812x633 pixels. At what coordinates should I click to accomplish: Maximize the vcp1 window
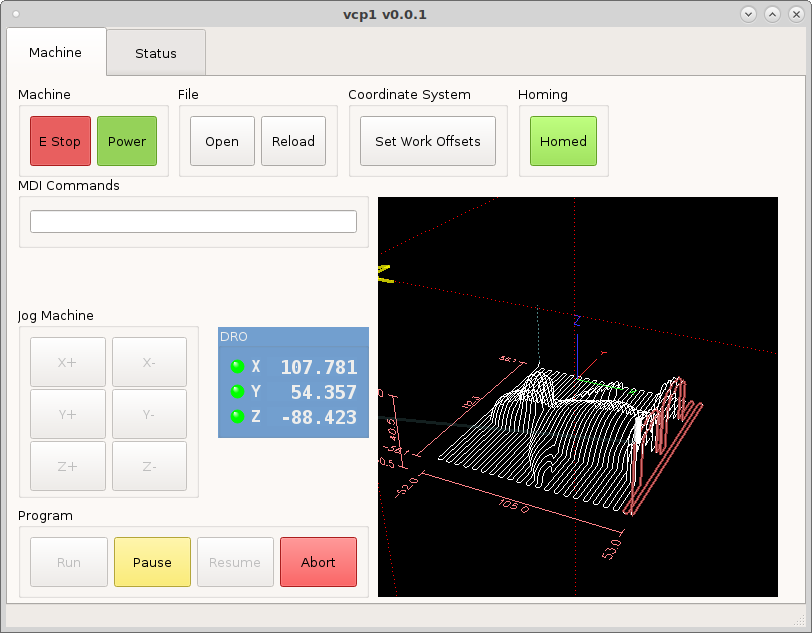[x=772, y=14]
